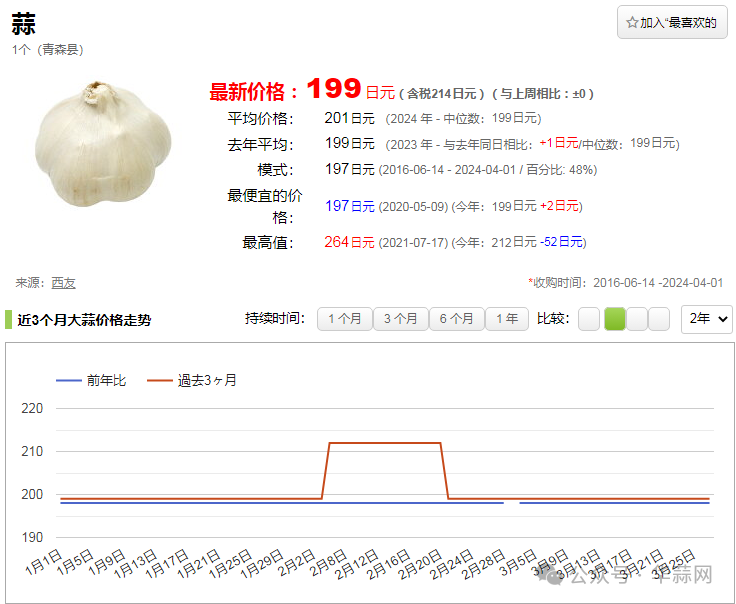This screenshot has height=604, width=736.
Task: Click the latest price 199 value
Action: coord(334,88)
